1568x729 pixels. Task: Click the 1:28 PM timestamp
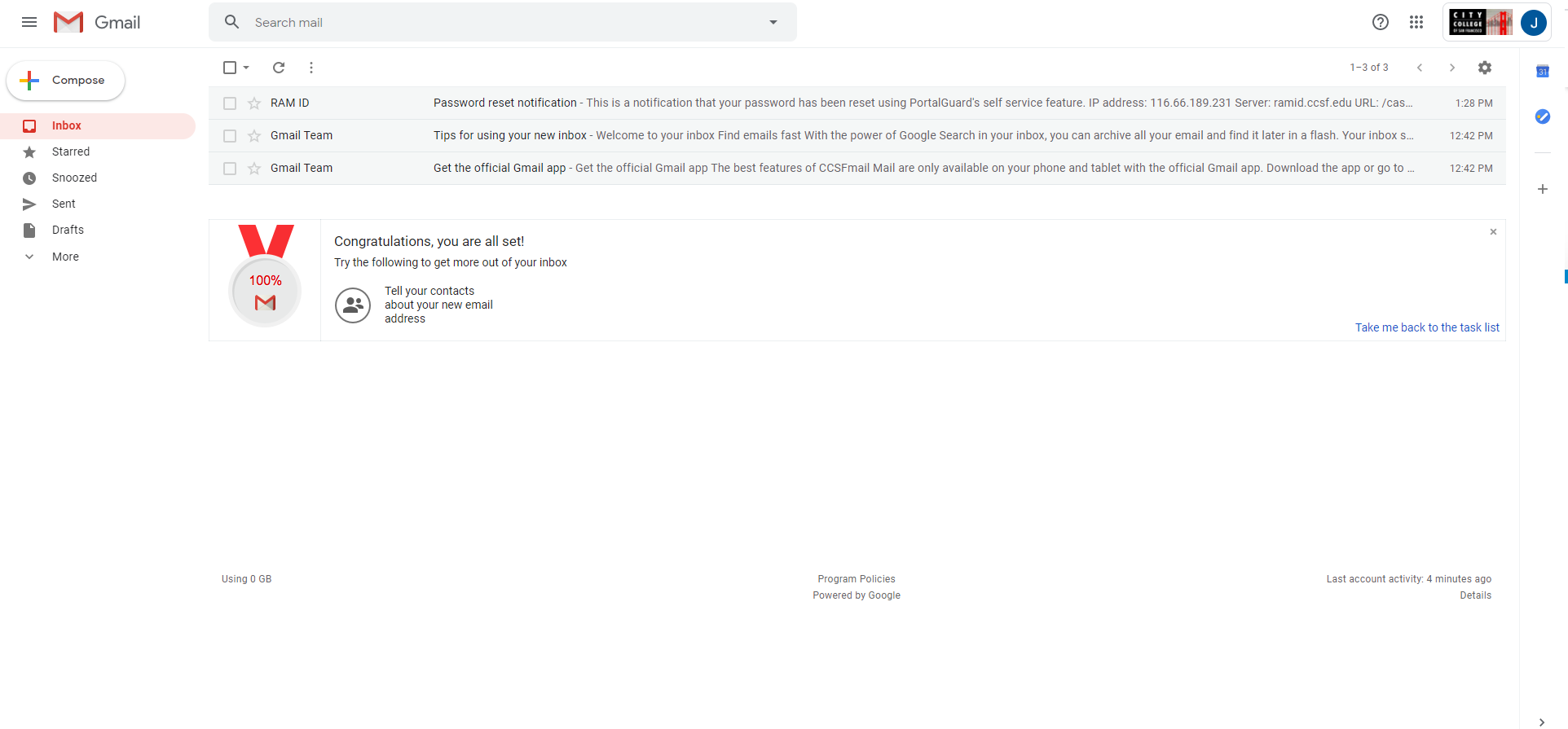[1473, 103]
